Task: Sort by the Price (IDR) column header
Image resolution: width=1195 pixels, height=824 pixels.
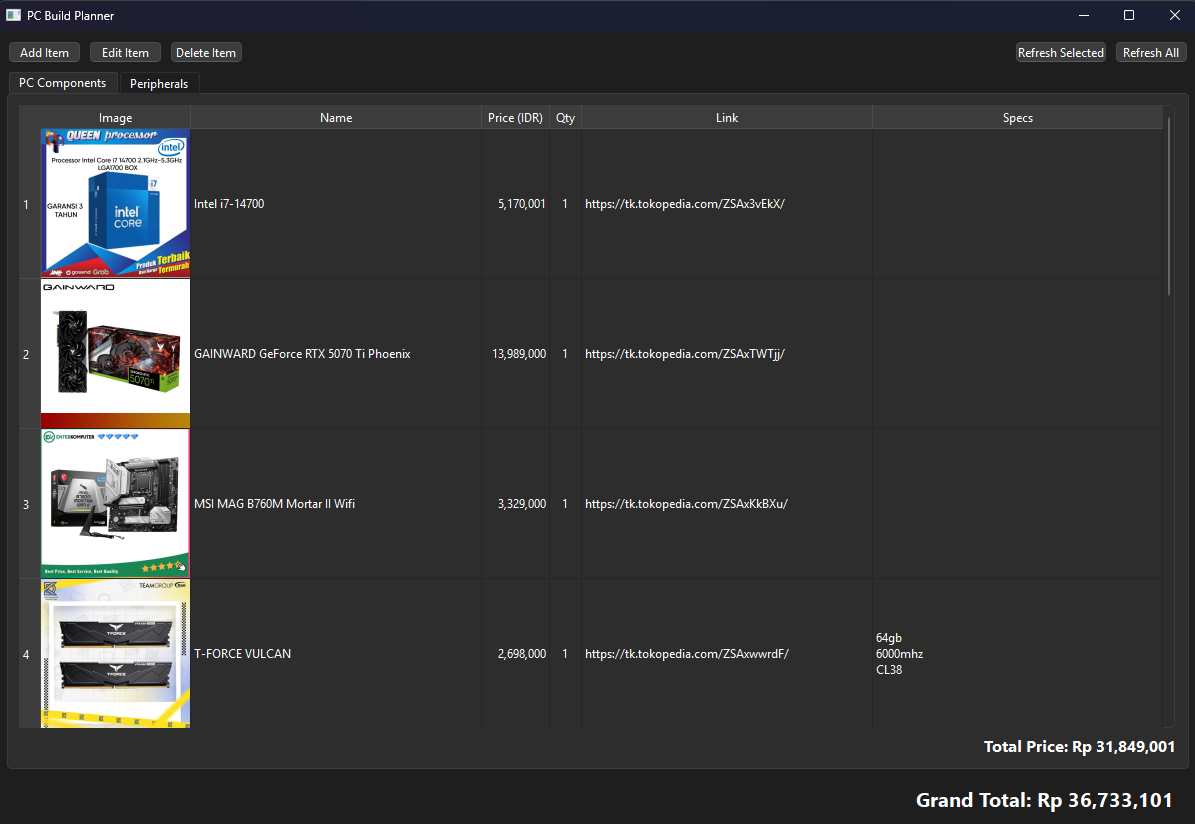Action: (515, 117)
